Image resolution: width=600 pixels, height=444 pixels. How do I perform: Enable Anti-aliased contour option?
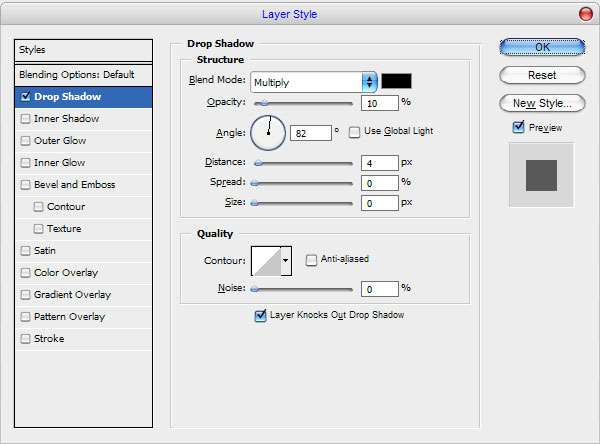pos(312,260)
